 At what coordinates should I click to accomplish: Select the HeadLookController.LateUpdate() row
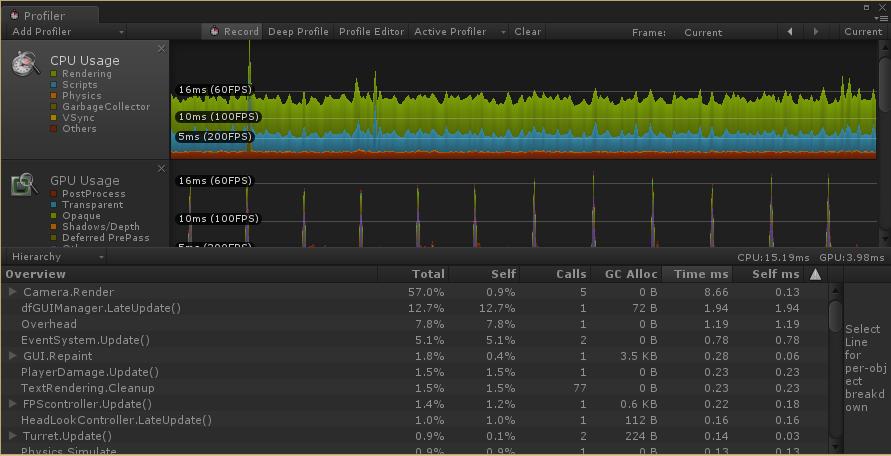[415, 420]
